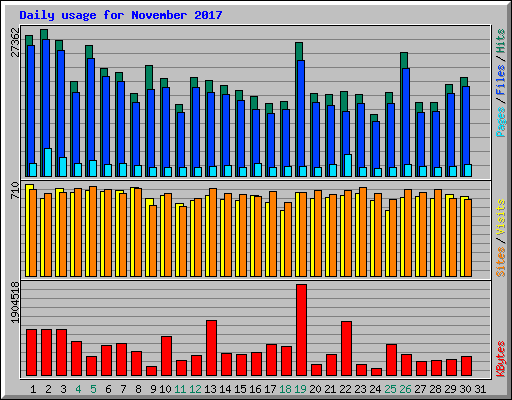Click the day '6' axis label
512x400 pixels.
[108, 389]
